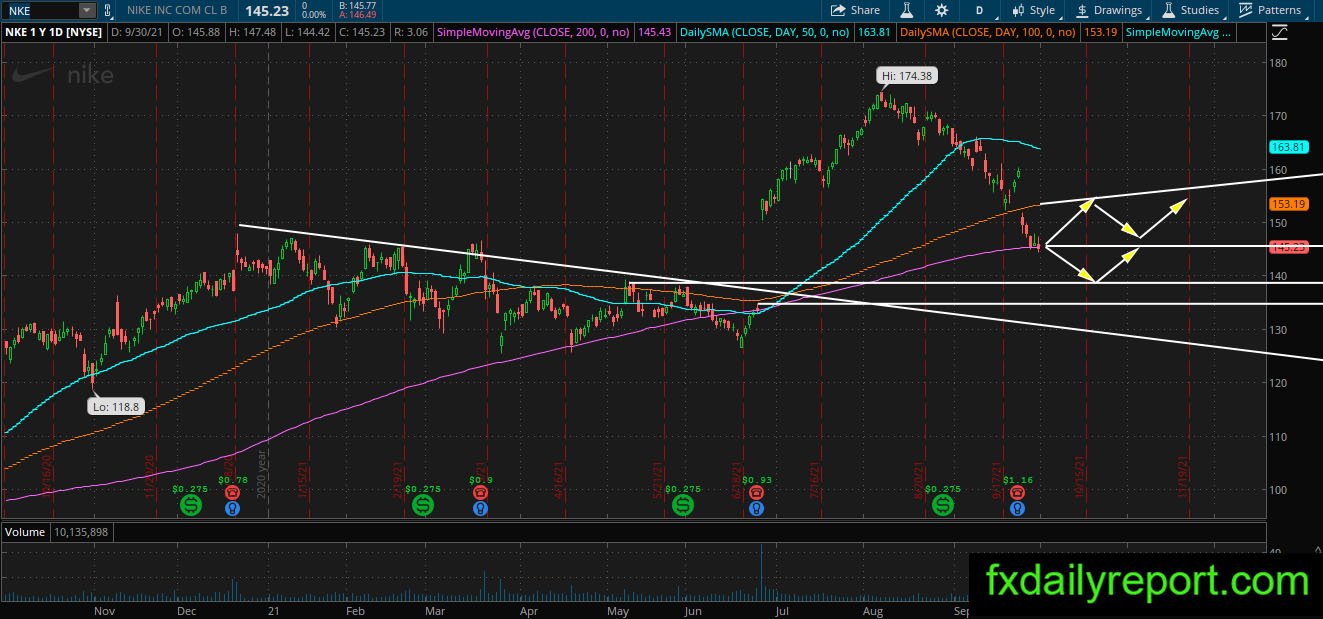Click the 180 price axis label

(x=1279, y=62)
